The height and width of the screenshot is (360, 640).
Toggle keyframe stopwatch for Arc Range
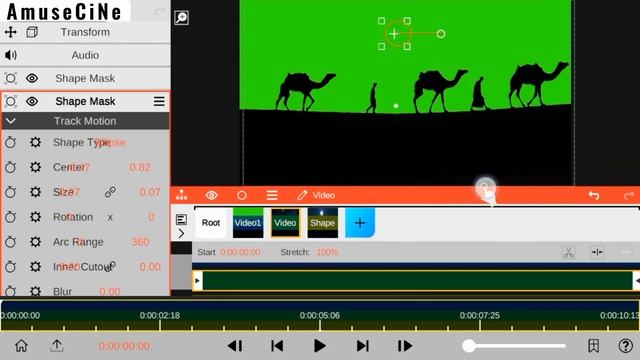[11, 242]
